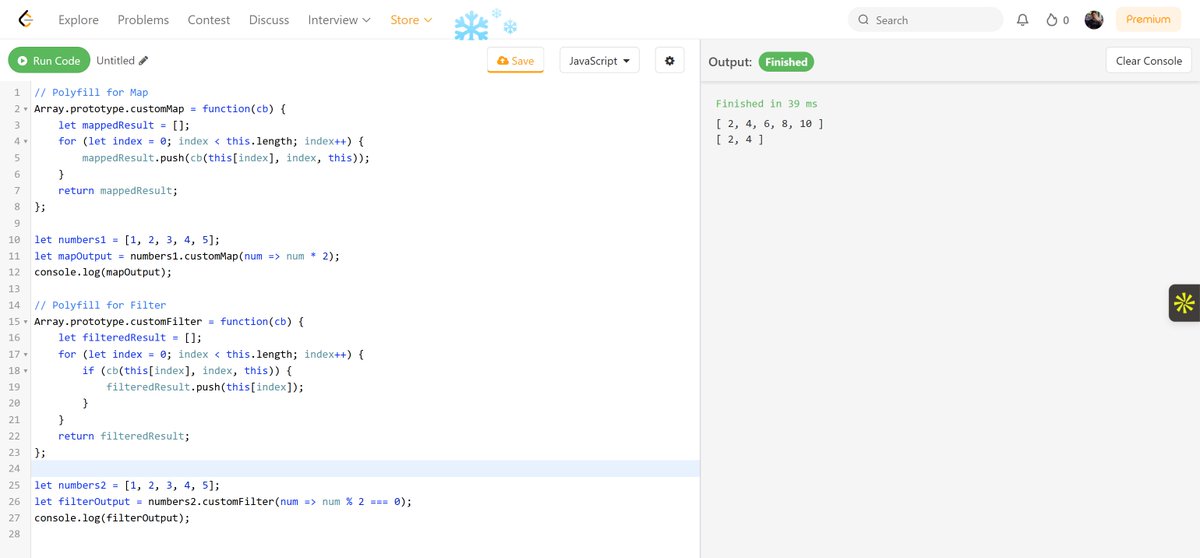Click 'filteredResult.push(this[index]);' line

[x=205, y=387]
